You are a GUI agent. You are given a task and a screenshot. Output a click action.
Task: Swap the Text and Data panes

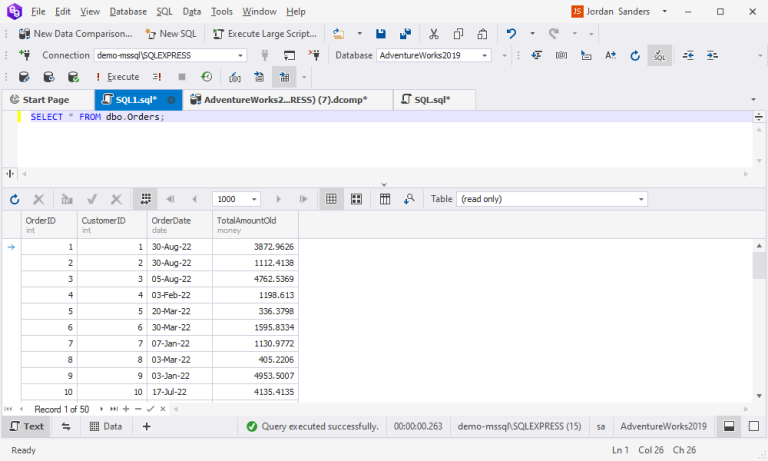pos(66,426)
